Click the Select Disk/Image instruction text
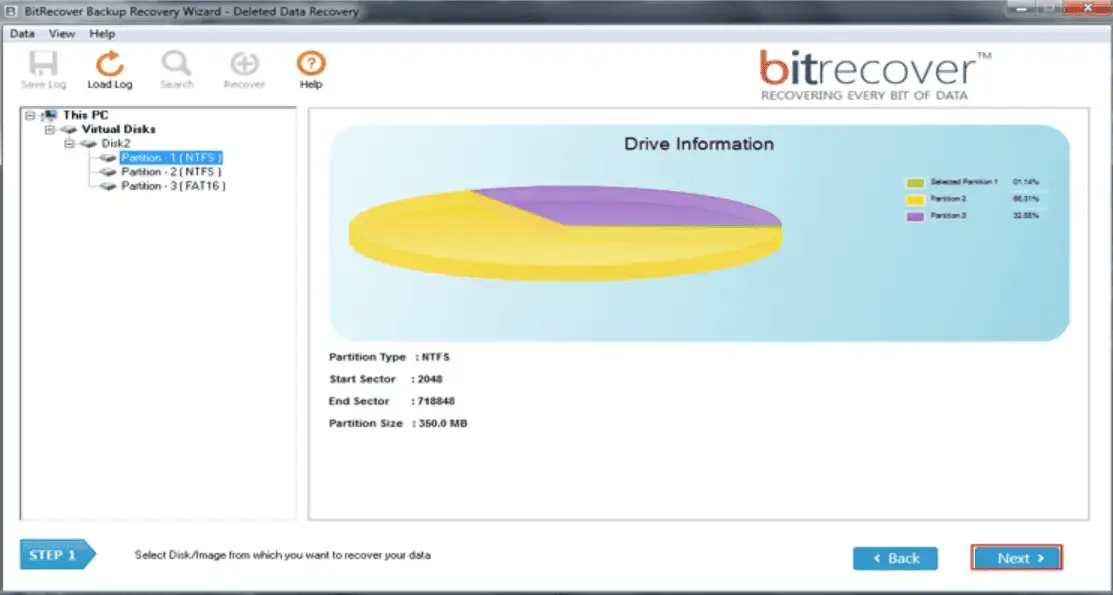1113x595 pixels. pyautogui.click(x=283, y=555)
